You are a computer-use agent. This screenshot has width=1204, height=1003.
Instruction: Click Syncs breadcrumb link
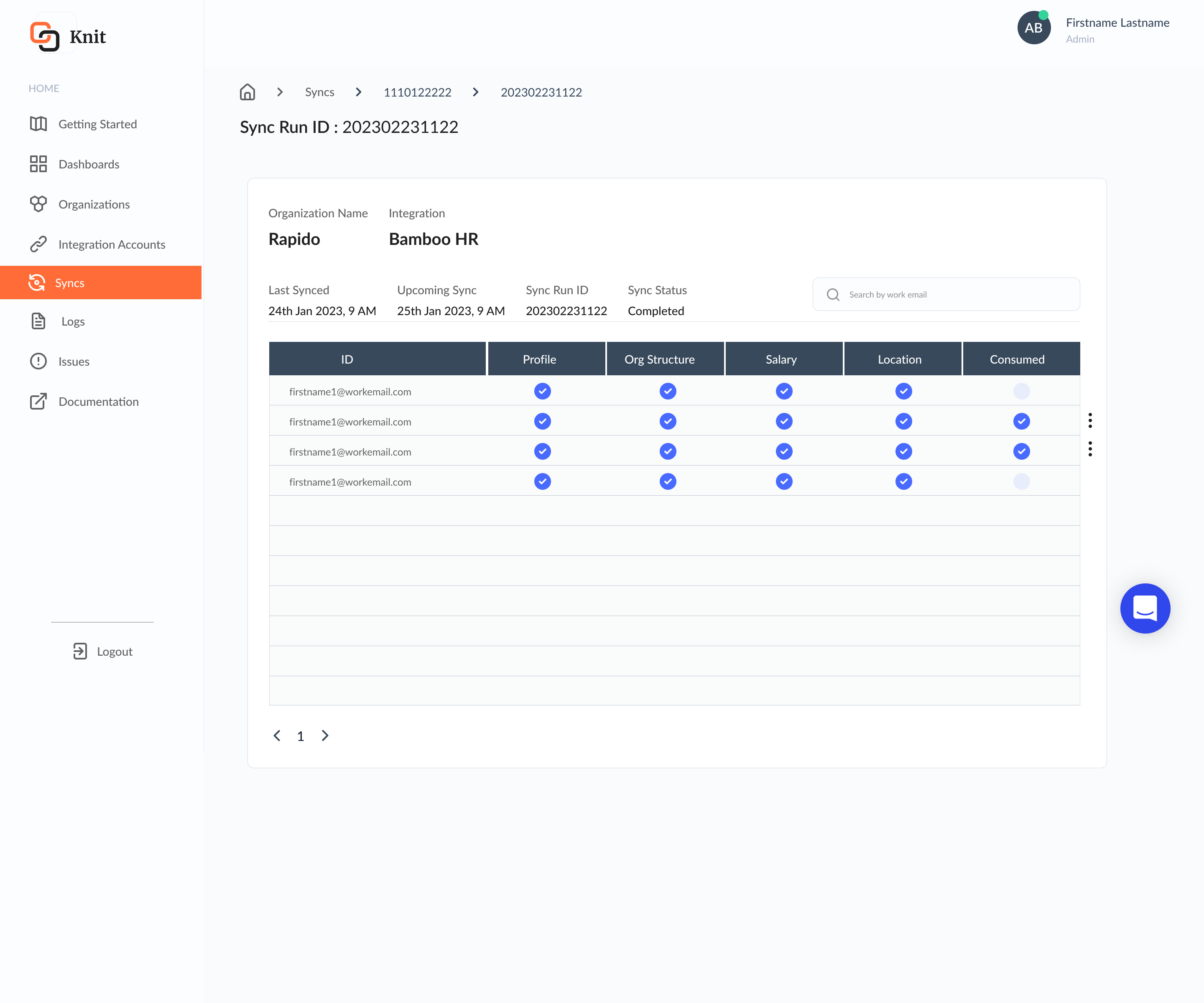[319, 92]
